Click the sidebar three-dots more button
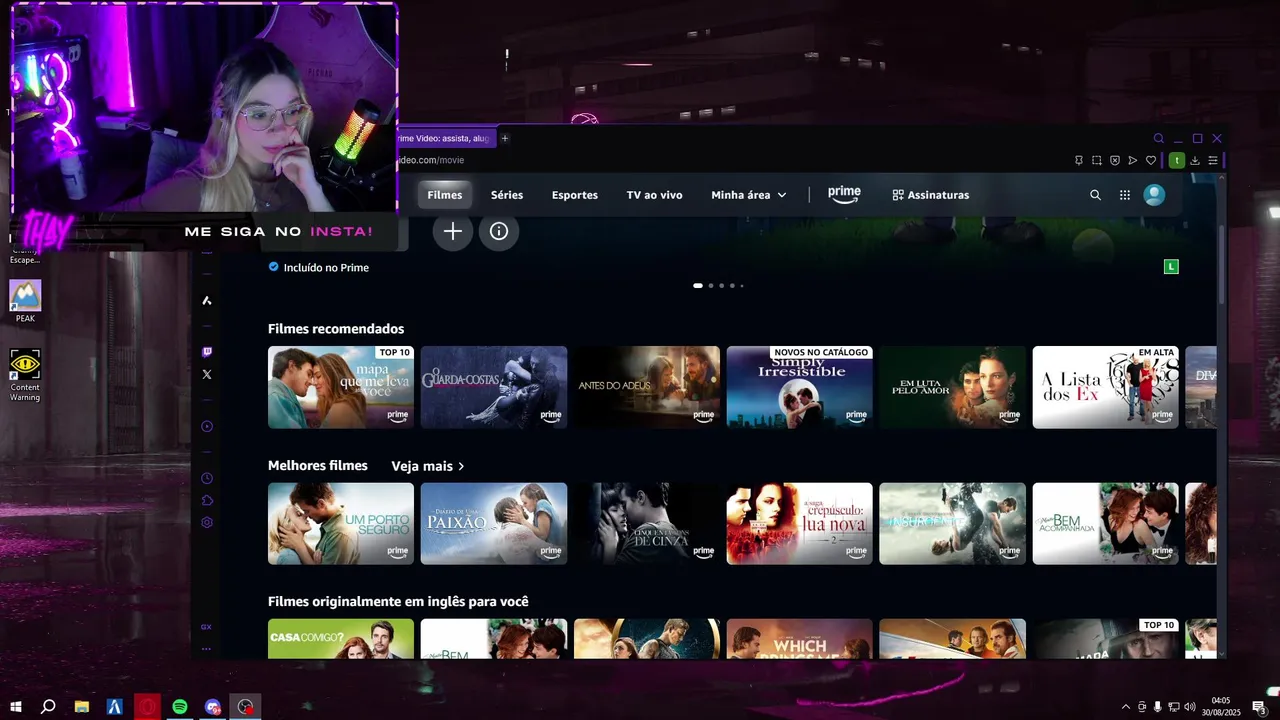 206,648
